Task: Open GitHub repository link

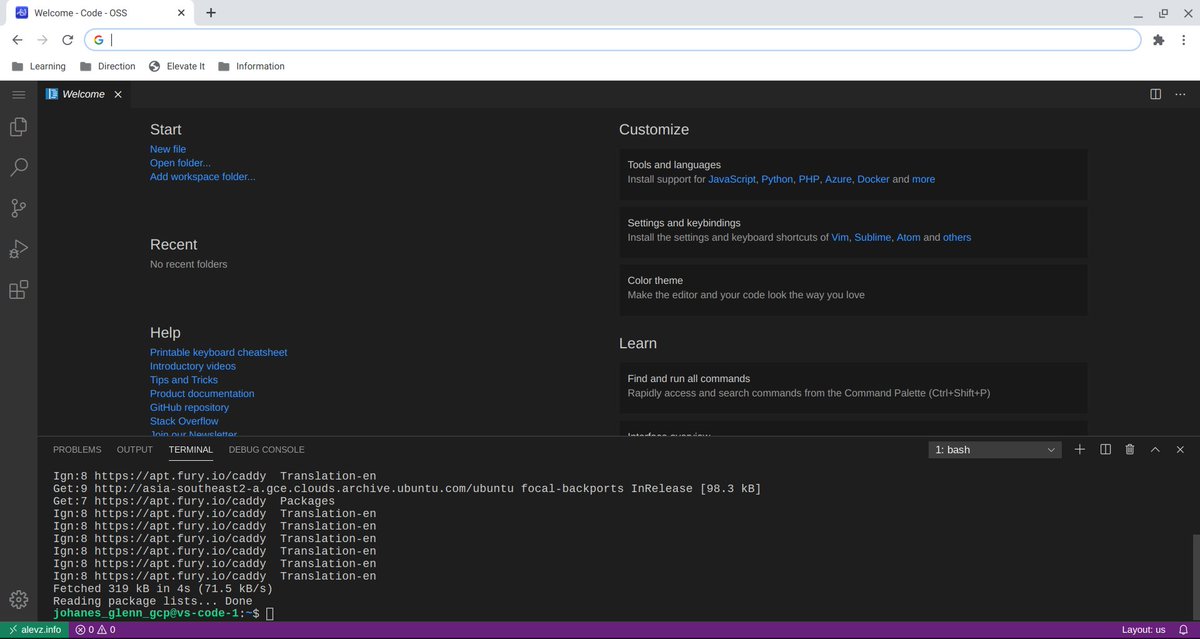Action: tap(189, 408)
